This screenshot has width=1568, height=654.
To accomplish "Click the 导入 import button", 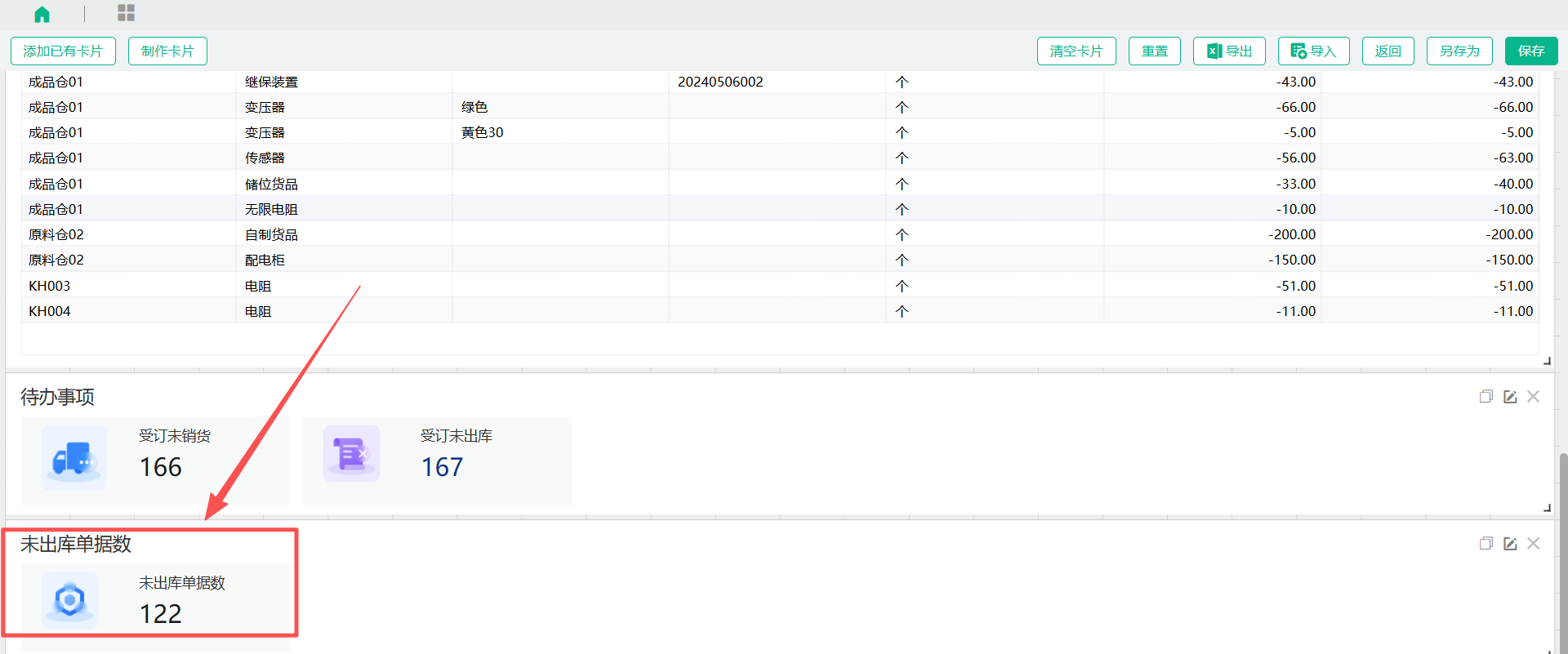I will [x=1313, y=51].
